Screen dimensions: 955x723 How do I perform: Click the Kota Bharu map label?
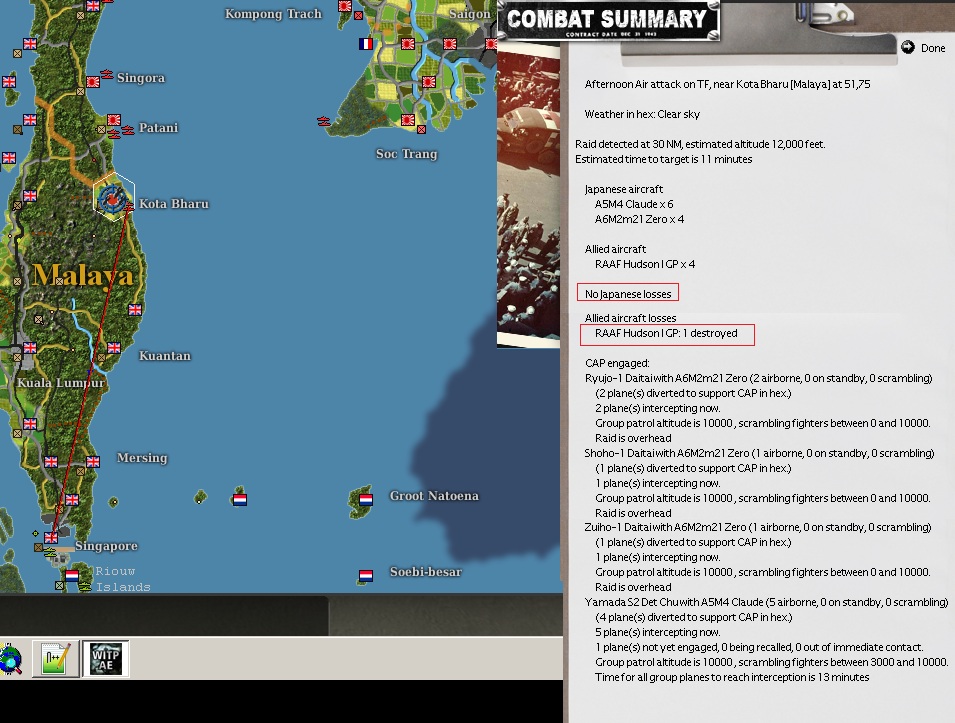click(x=174, y=203)
